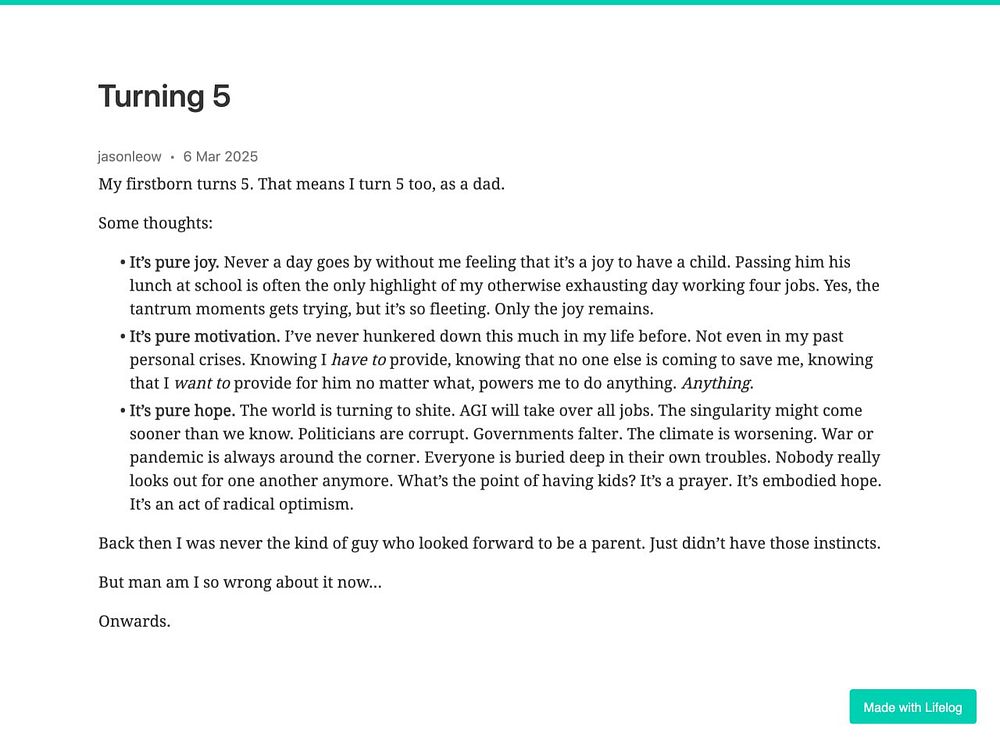This screenshot has height=744, width=1000.
Task: Click the 6 Mar 2025 post date
Action: pos(221,157)
